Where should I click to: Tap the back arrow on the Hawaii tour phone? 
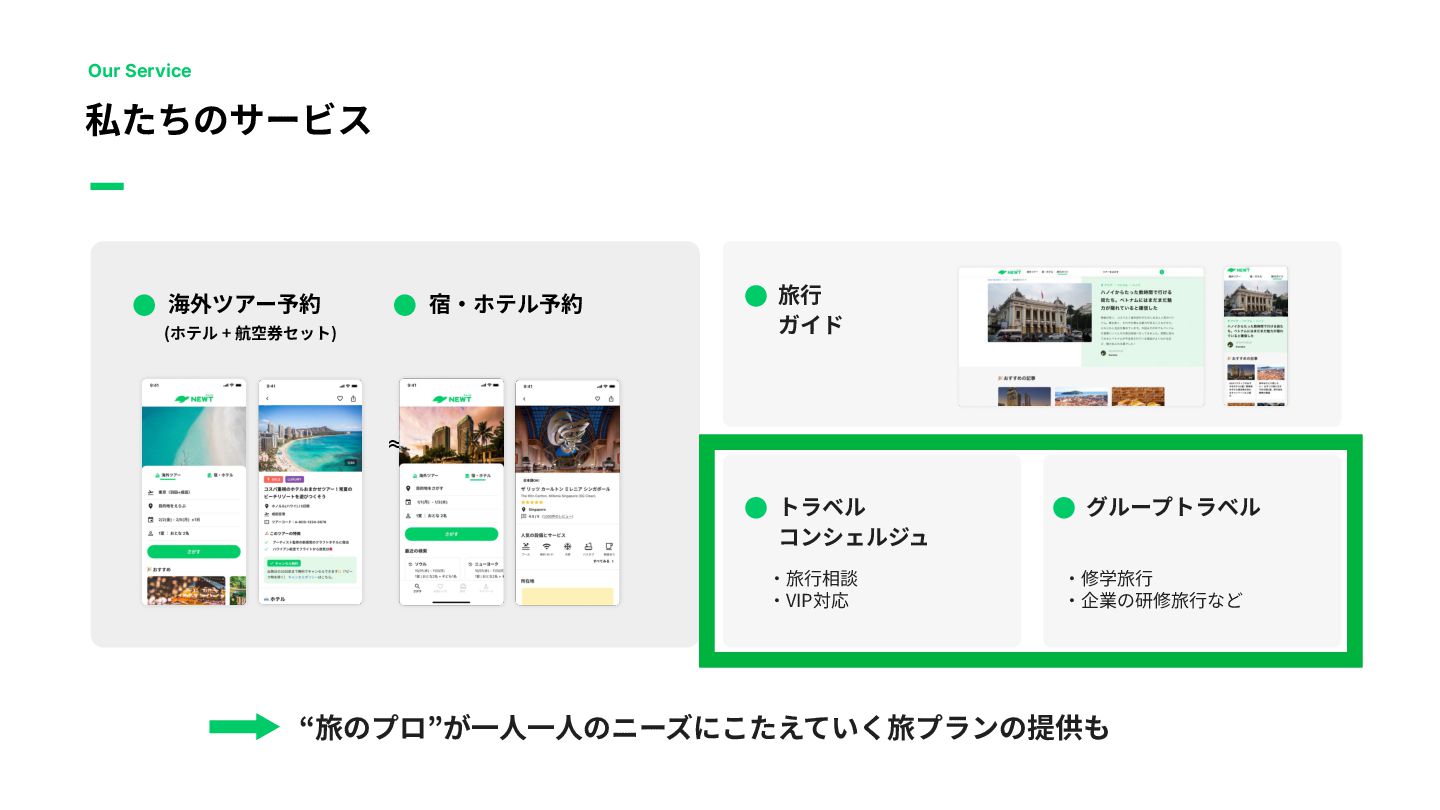point(267,398)
